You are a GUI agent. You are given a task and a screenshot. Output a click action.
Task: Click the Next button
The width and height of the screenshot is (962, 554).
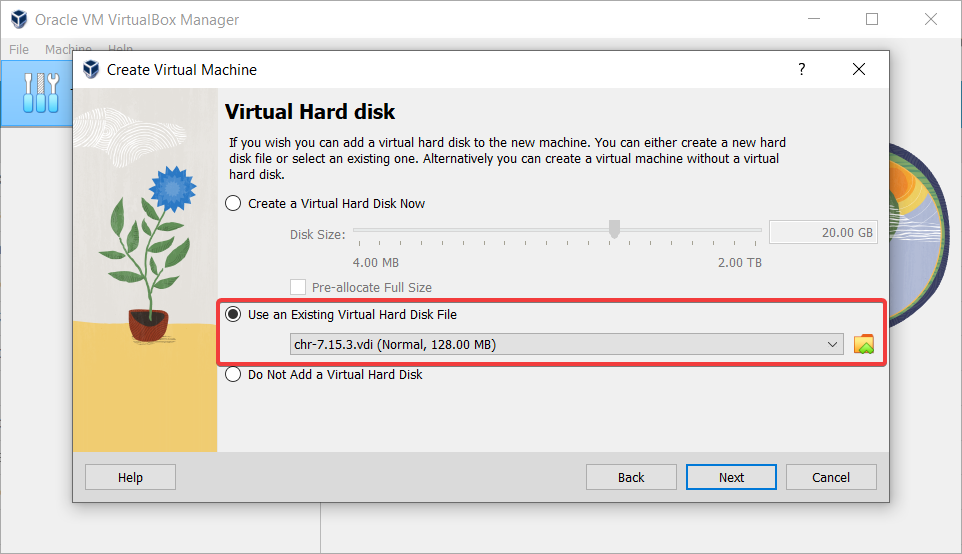731,477
